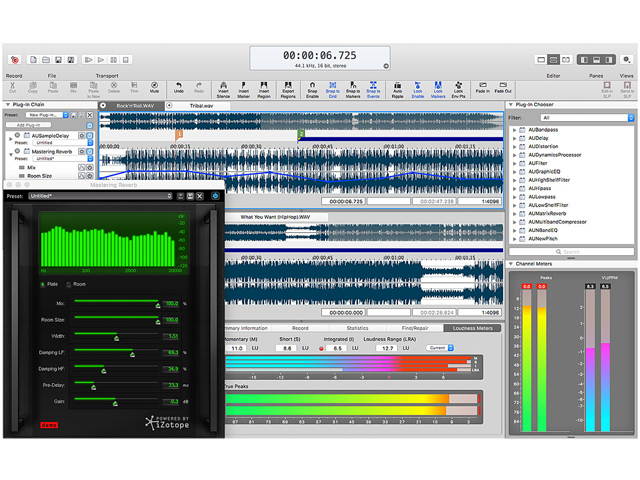Open the Mastering Reverb window Preset dropdown
The width and height of the screenshot is (640, 480).
click(x=100, y=196)
